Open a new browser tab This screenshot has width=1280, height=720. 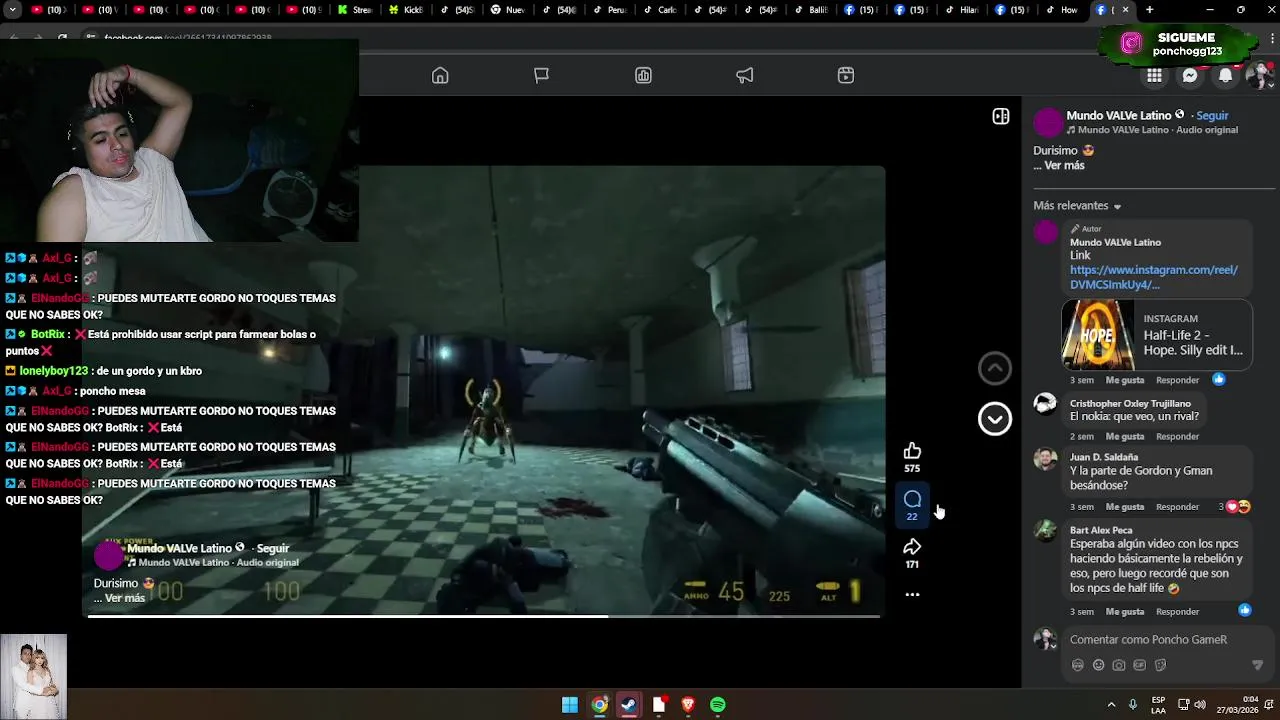(x=1149, y=10)
